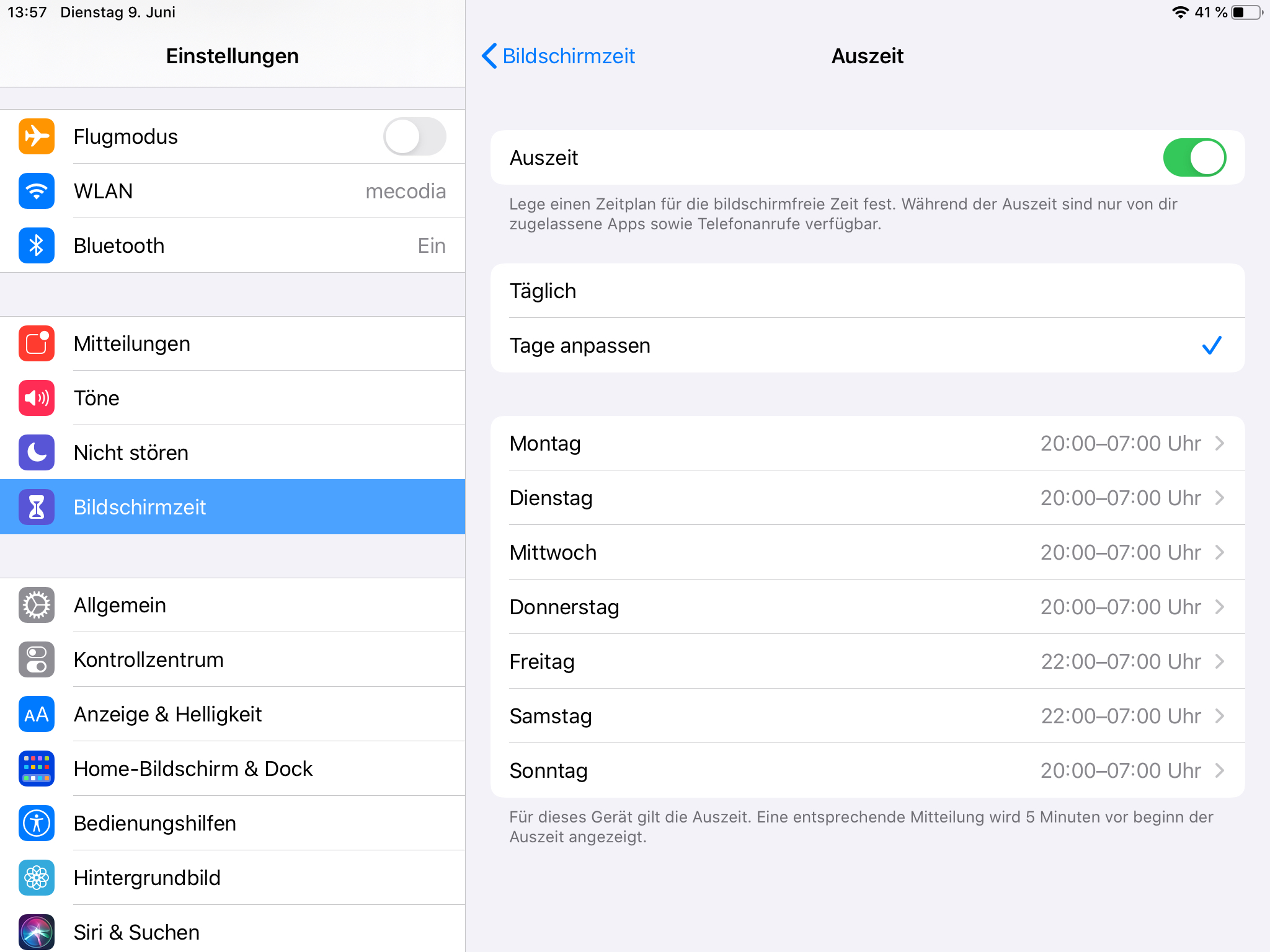
Task: Click the Allgemein gear icon
Action: pos(36,606)
